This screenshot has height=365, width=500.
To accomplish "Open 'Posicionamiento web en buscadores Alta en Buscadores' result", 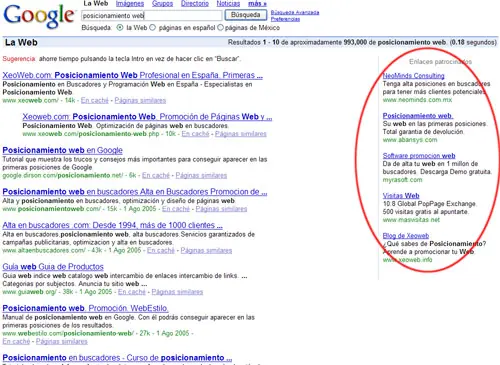I will point(135,192).
